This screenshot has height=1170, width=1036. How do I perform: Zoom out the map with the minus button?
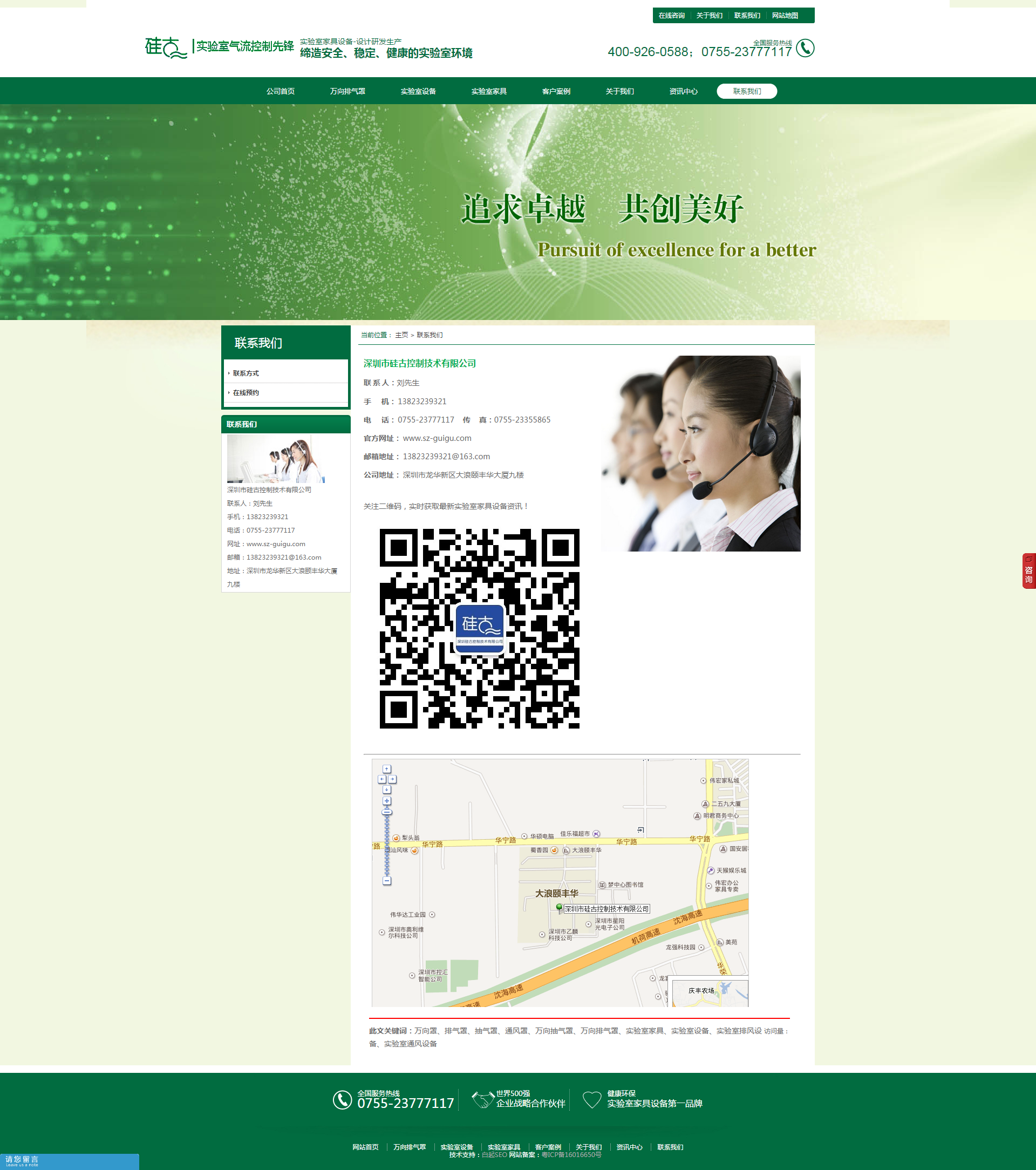pyautogui.click(x=387, y=881)
